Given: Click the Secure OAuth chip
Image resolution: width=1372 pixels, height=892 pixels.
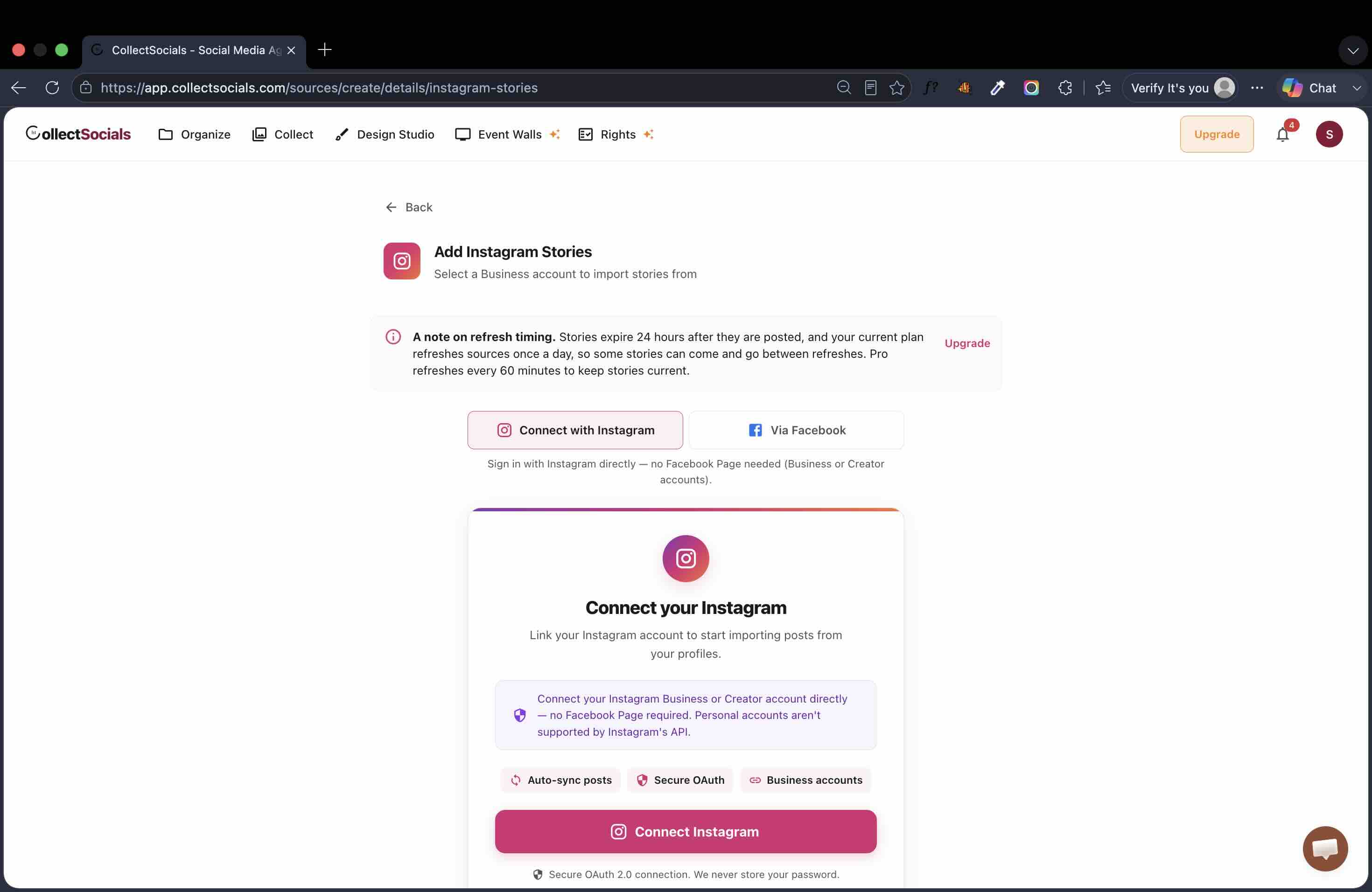Looking at the screenshot, I should [x=680, y=780].
